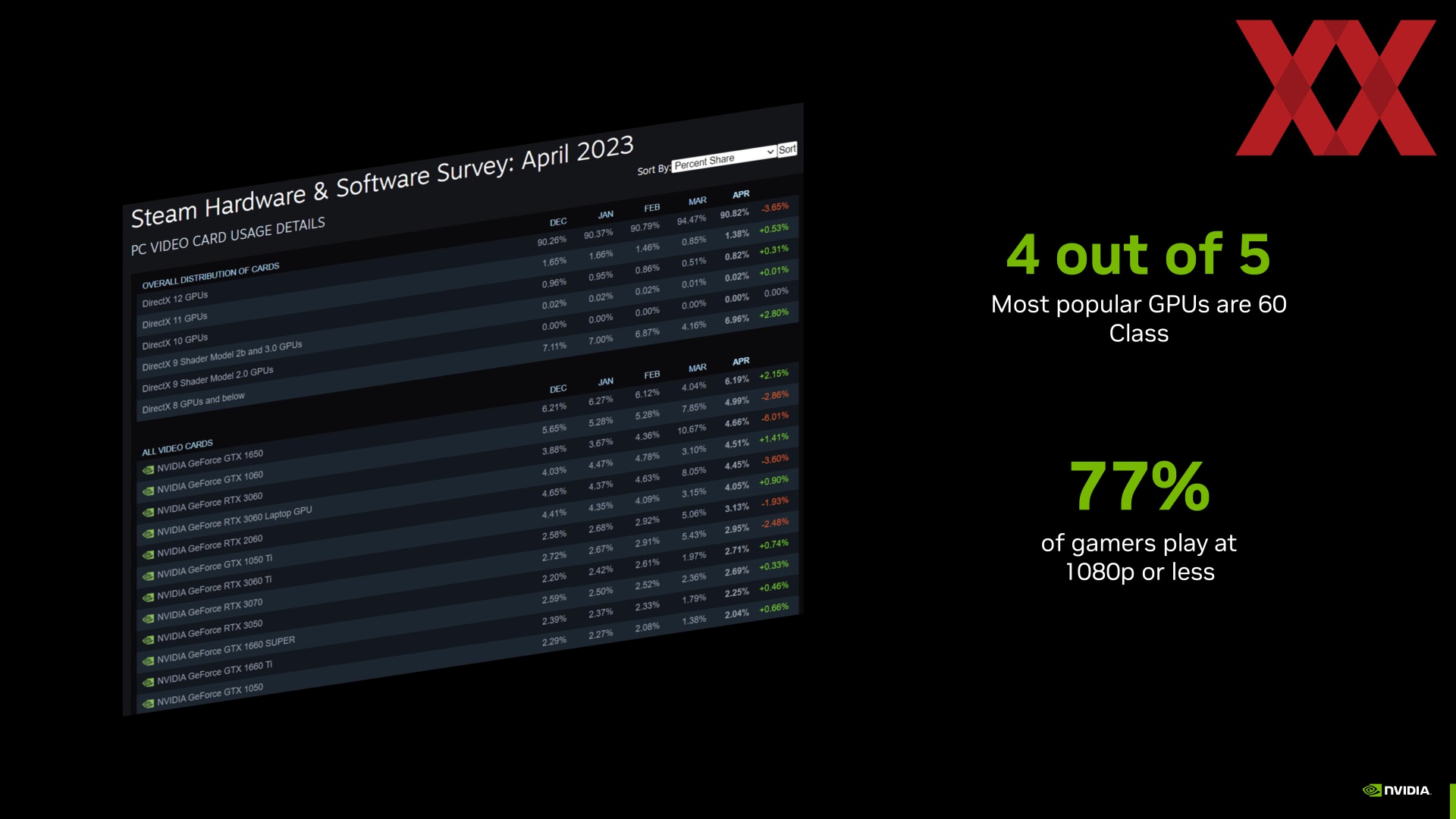Viewport: 1456px width, 819px height.
Task: Click the +2.15% change for GTX 1650
Action: point(774,375)
